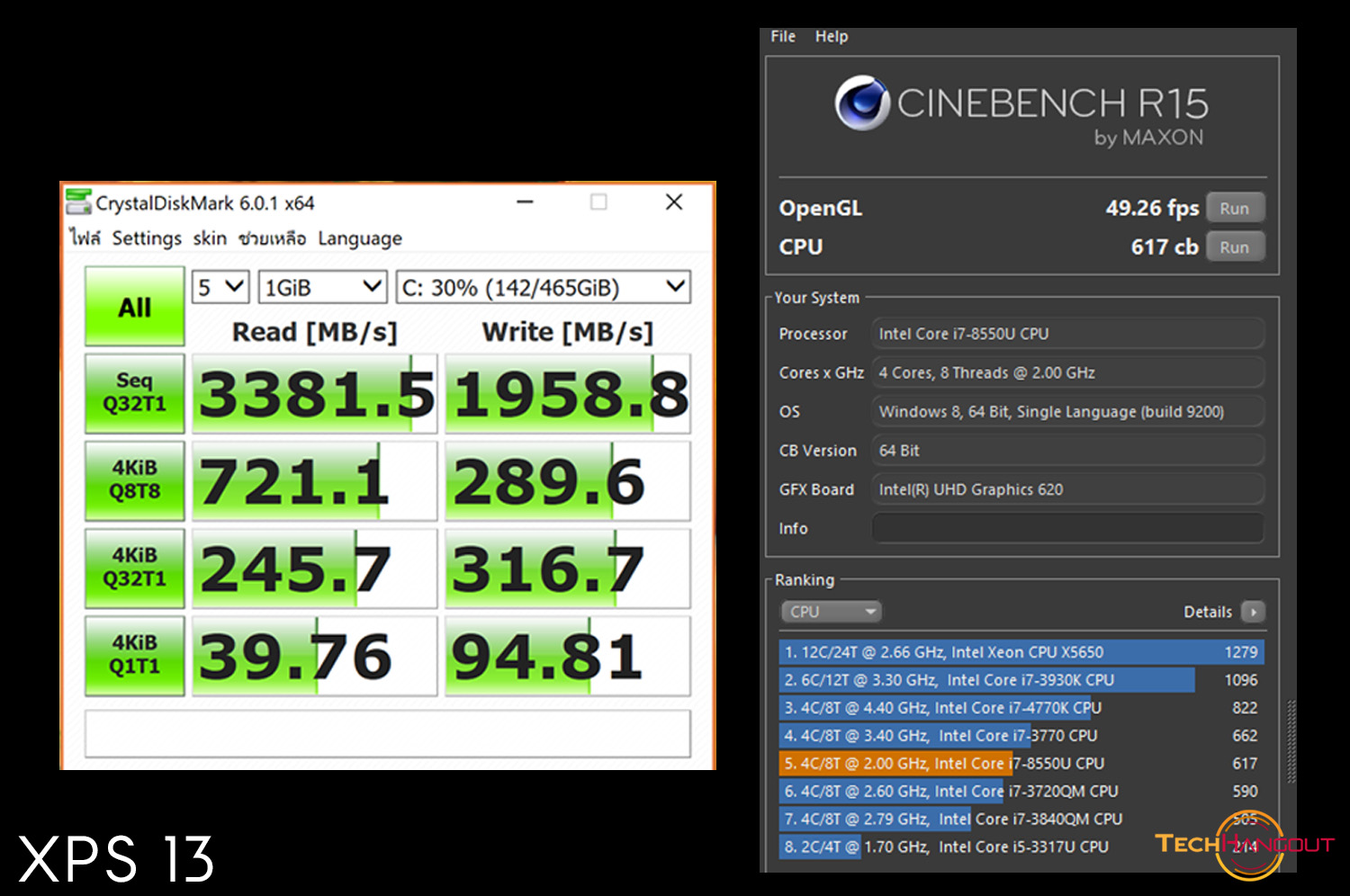
Task: Open the ไฟล์ menu in CrystalDiskMark
Action: [85, 238]
